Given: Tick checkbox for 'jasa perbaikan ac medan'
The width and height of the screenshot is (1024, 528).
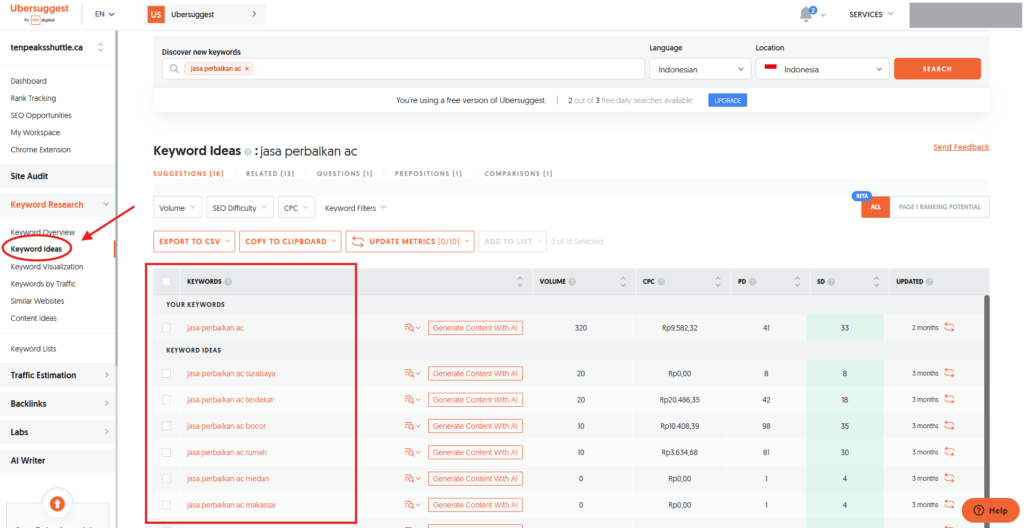Looking at the screenshot, I should click(x=167, y=479).
